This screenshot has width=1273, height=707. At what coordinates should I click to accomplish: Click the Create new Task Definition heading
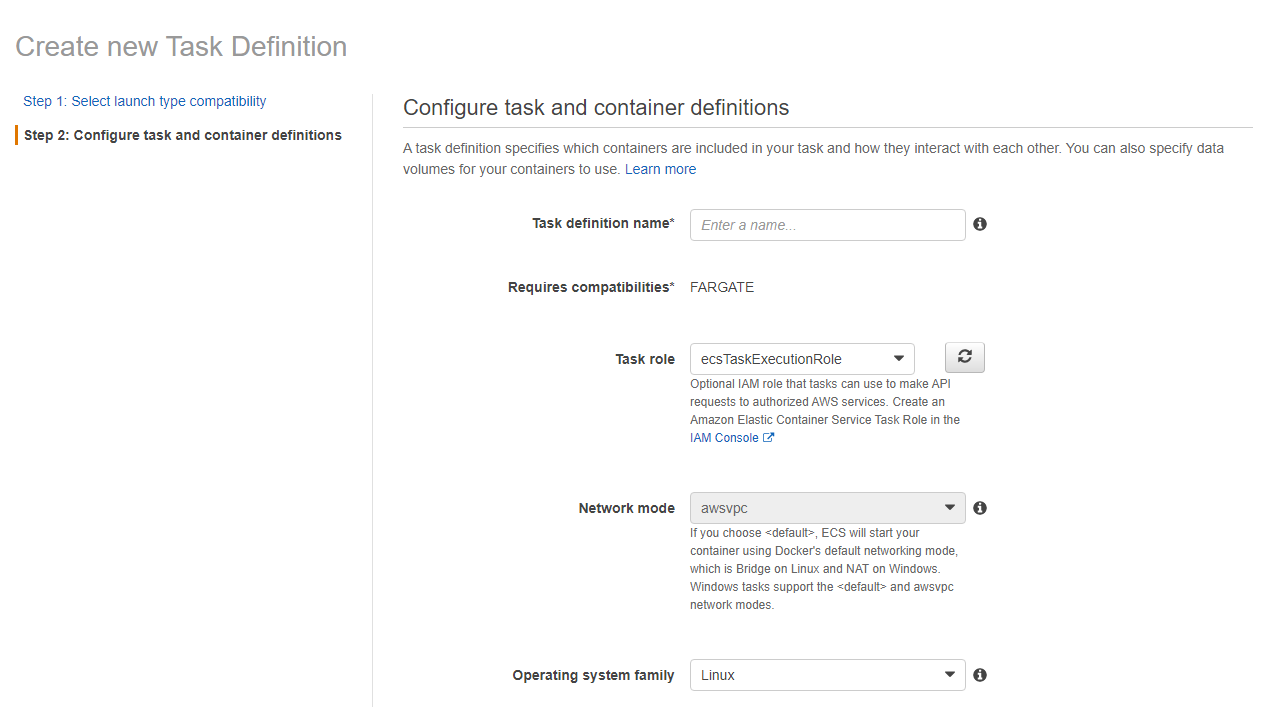[x=181, y=47]
